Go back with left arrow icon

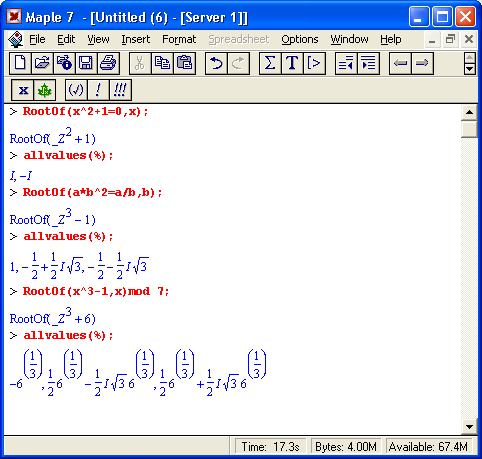click(x=400, y=63)
